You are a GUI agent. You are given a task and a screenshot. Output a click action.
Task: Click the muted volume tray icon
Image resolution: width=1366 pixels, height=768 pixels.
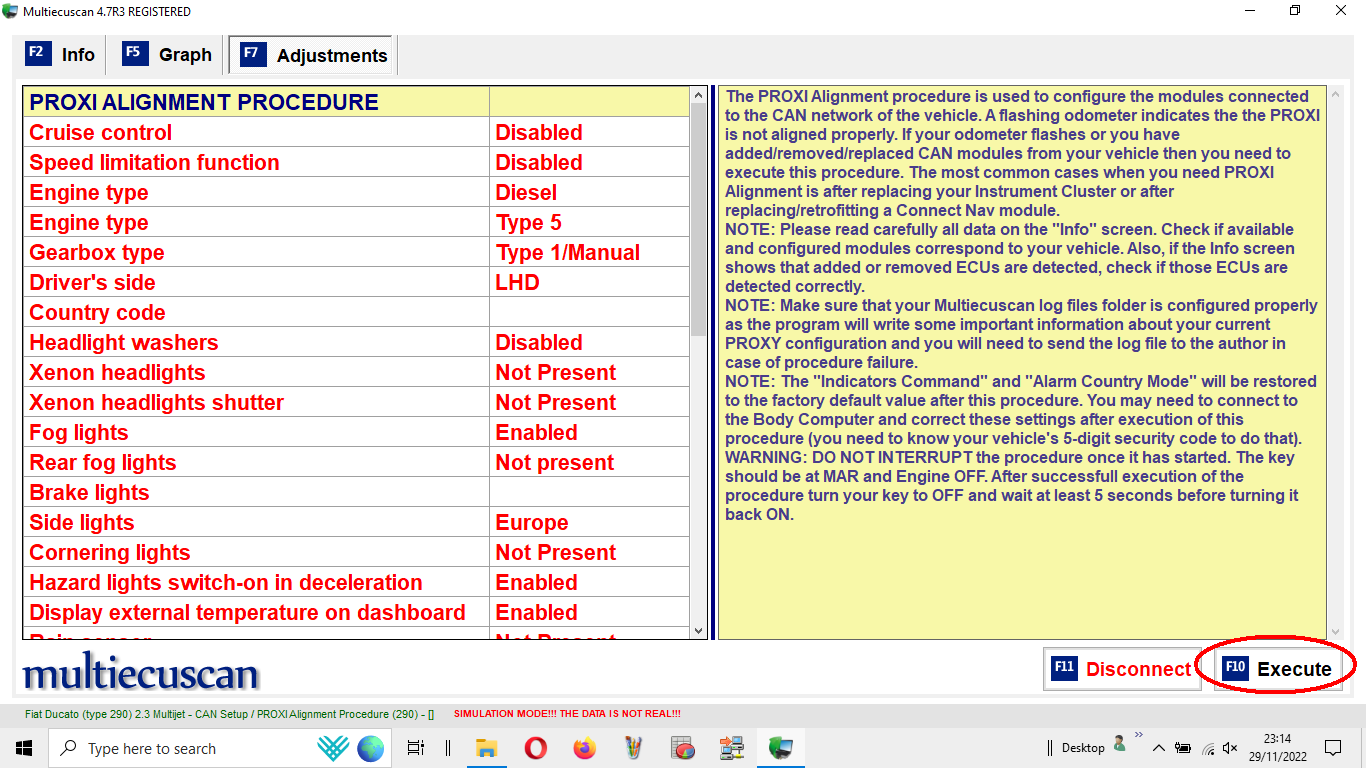1230,748
